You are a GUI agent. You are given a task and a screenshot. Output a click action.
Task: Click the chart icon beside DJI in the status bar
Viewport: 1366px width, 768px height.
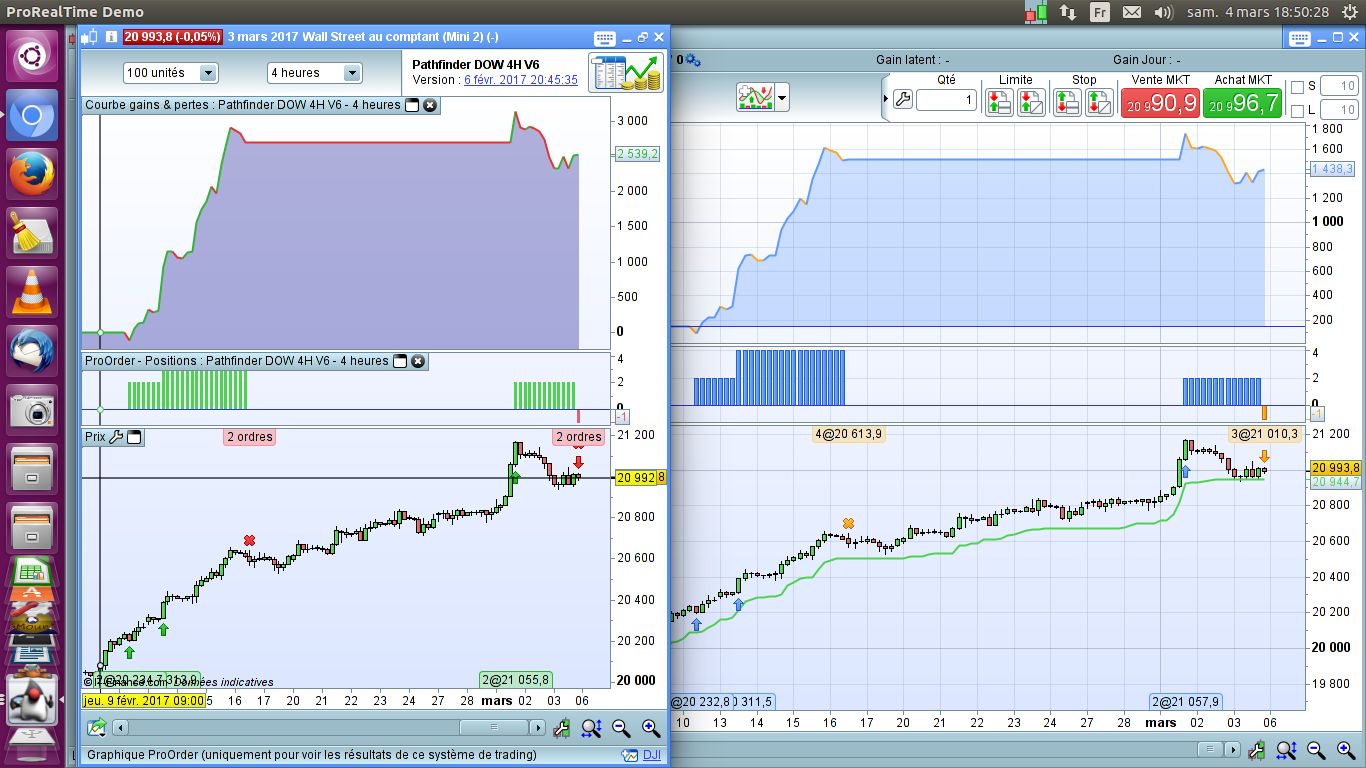[629, 756]
